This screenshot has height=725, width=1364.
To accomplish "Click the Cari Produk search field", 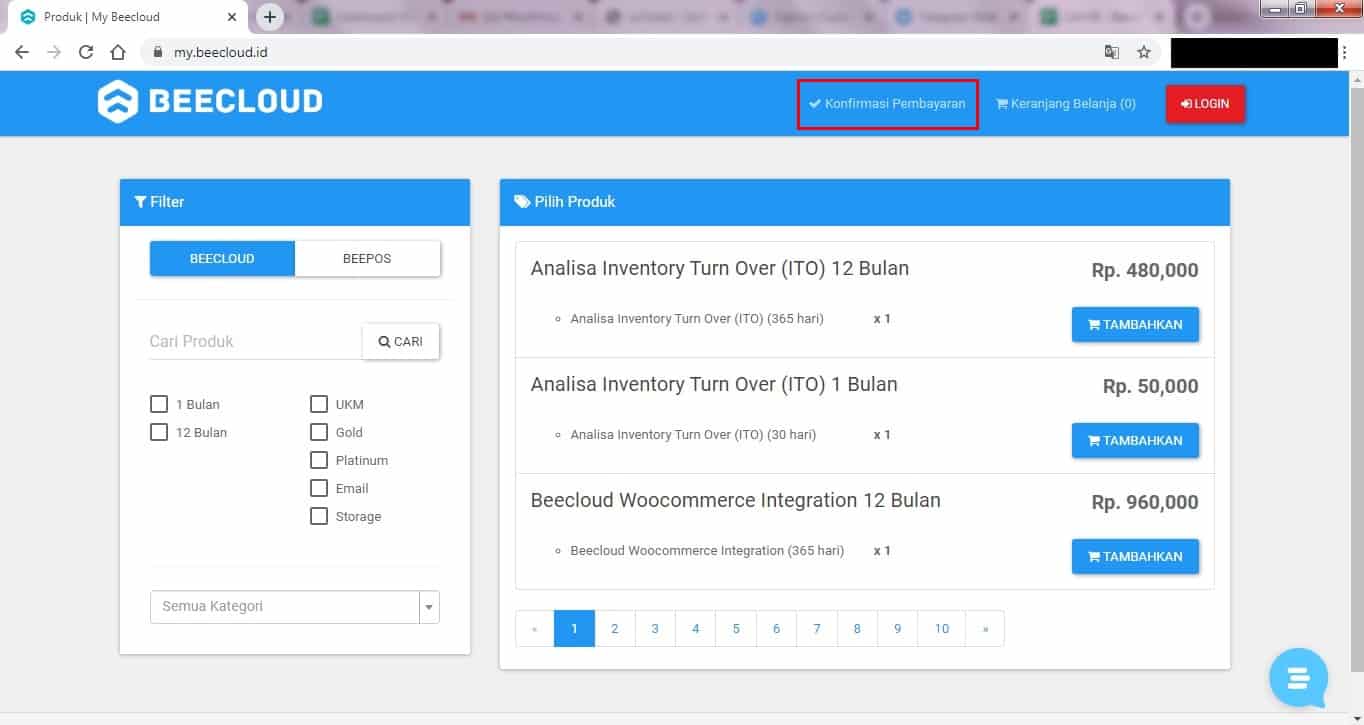I will click(255, 341).
